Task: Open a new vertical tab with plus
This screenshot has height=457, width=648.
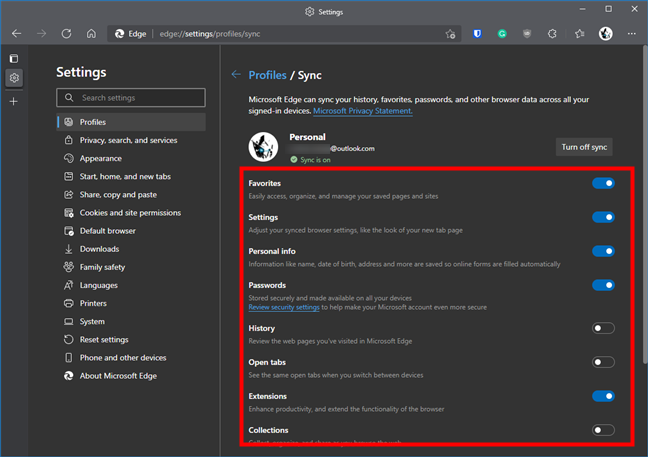Action: pyautogui.click(x=13, y=101)
